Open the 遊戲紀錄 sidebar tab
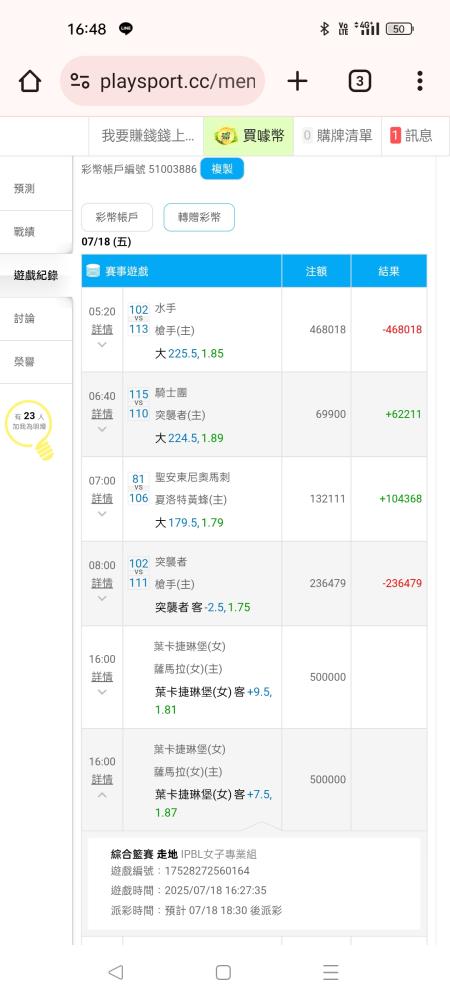Screen dimensions: 450x1000 point(36,276)
